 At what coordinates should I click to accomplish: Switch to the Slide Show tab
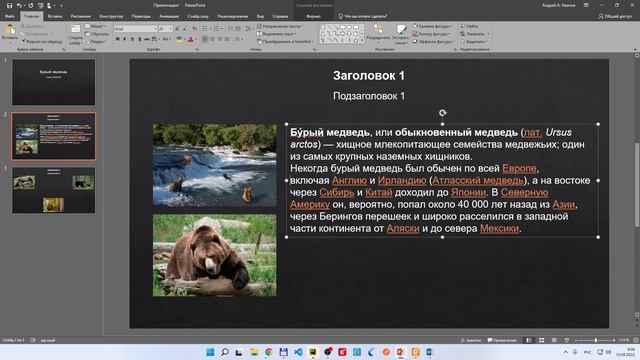click(x=198, y=16)
